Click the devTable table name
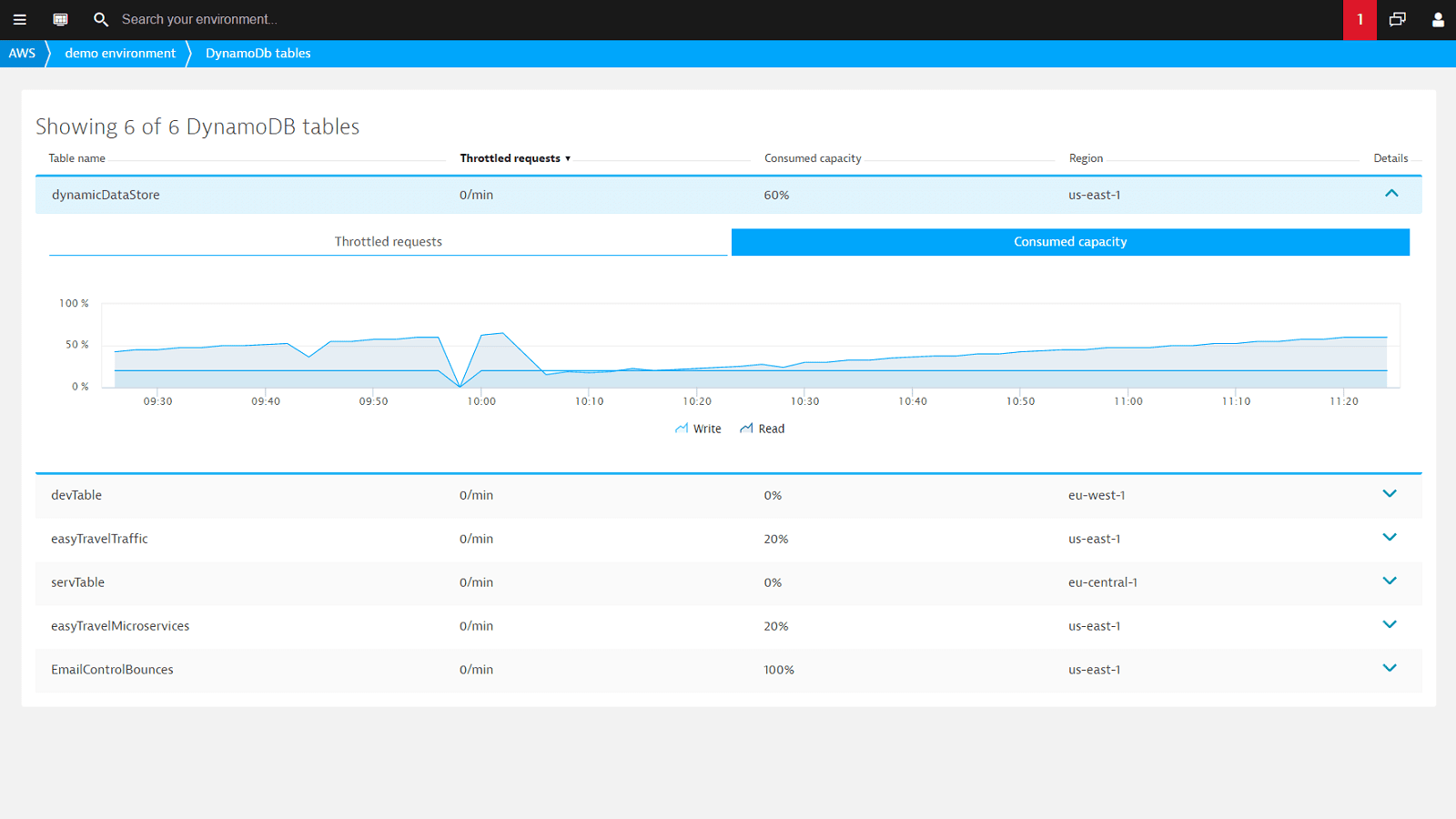Viewport: 1456px width, 819px height. pyautogui.click(x=76, y=495)
